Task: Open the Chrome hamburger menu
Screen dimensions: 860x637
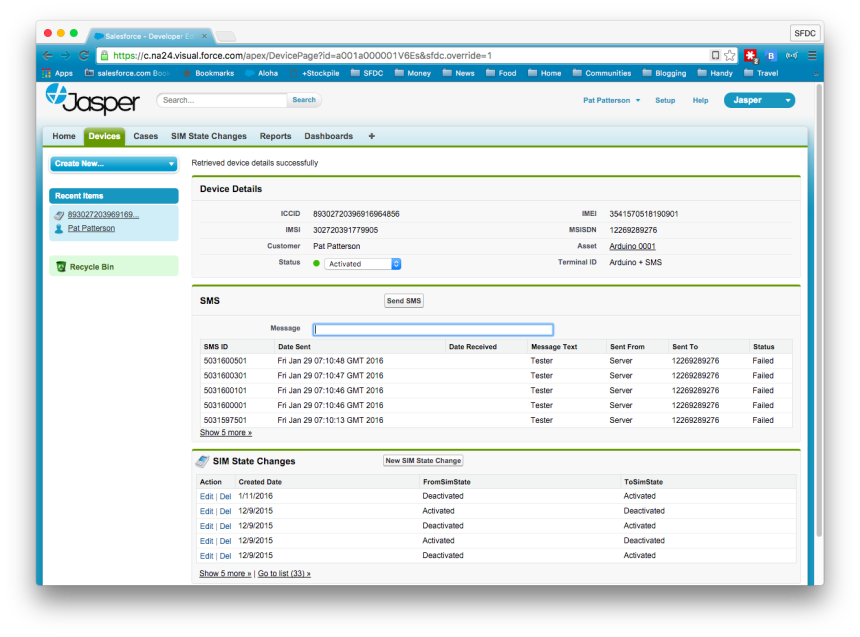Action: (x=812, y=55)
